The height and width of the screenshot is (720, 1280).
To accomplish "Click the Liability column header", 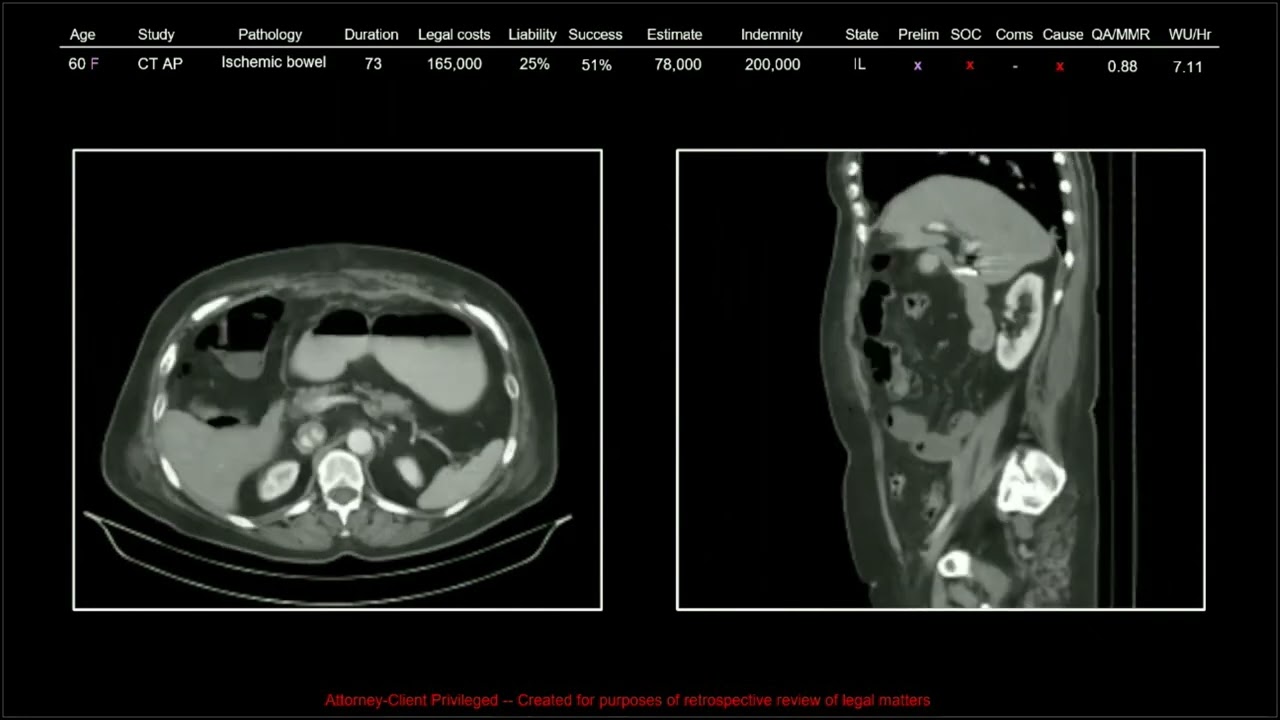I will pos(532,34).
